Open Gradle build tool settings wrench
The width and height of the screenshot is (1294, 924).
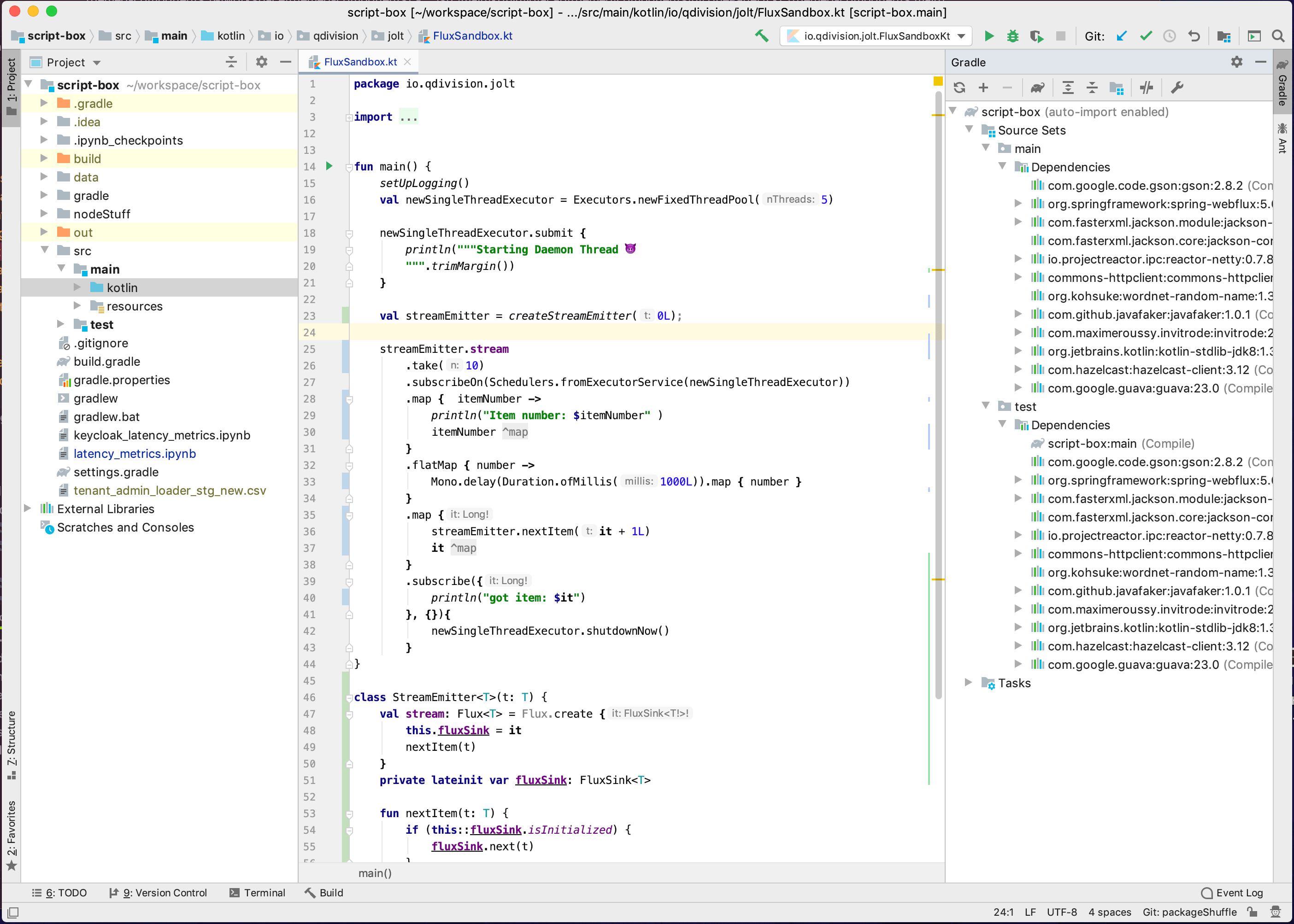click(1176, 88)
